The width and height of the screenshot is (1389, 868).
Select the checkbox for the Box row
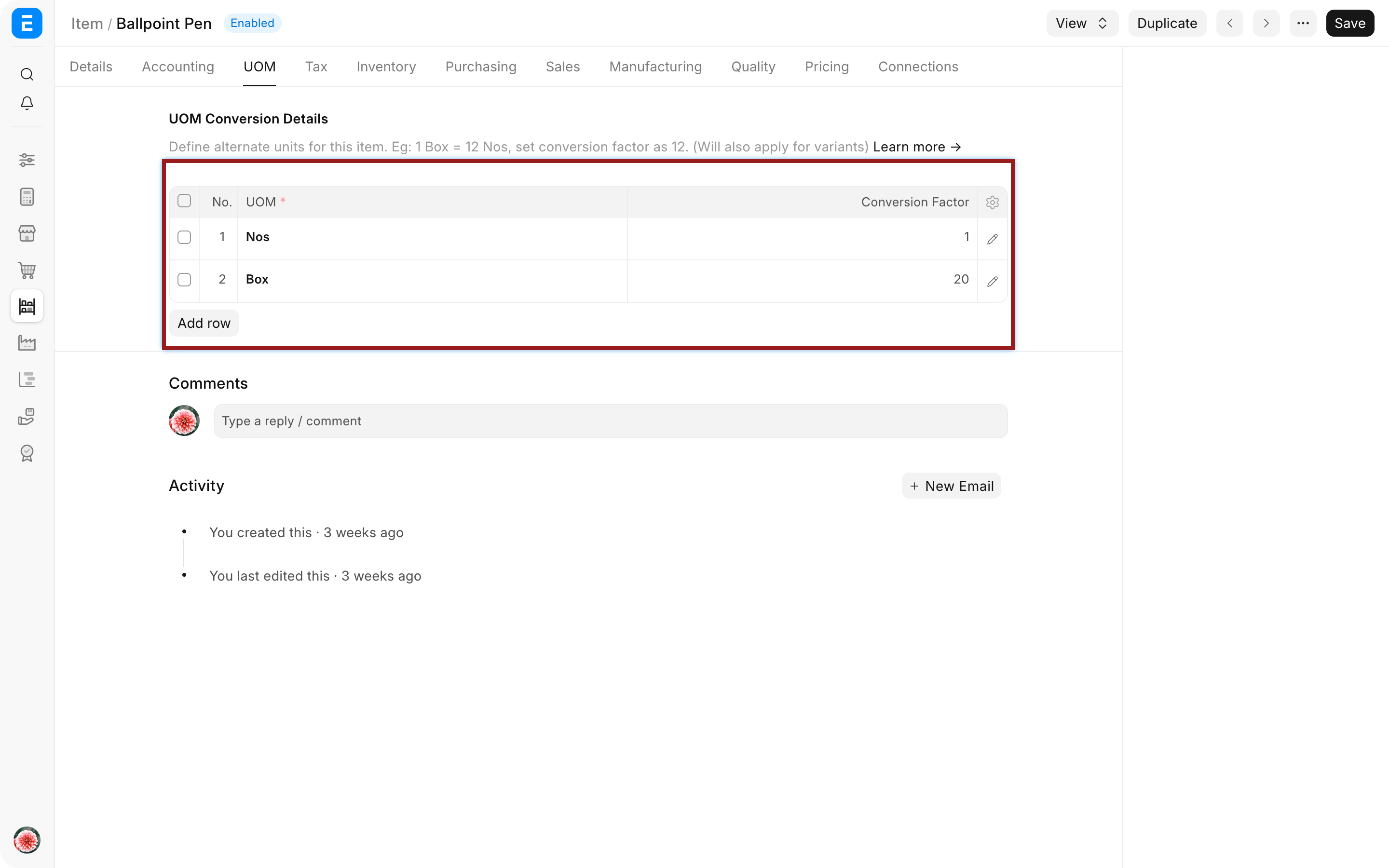184,280
